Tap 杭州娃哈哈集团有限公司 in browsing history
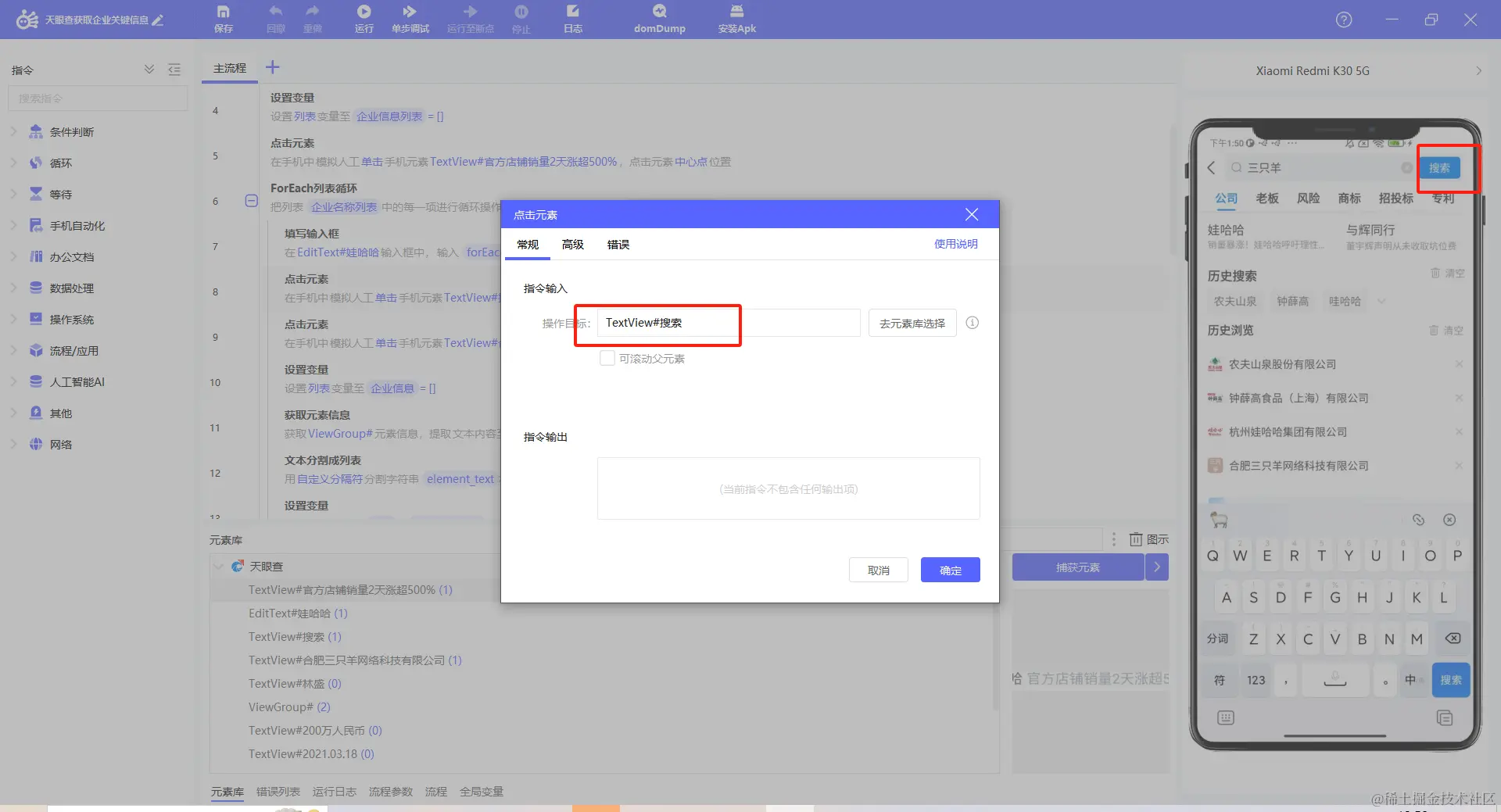Viewport: 1501px width, 812px height. tap(1288, 432)
